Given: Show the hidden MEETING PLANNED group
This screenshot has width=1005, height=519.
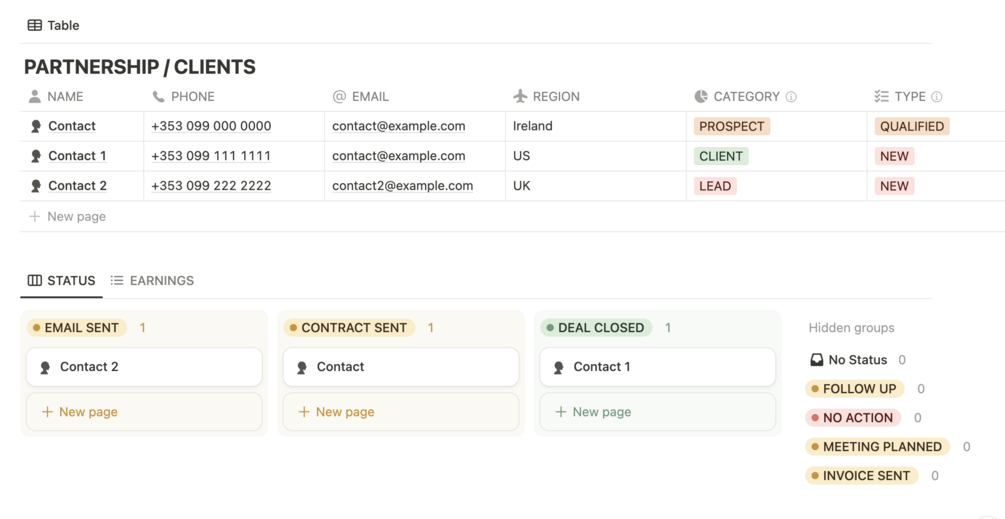Looking at the screenshot, I should tap(880, 447).
